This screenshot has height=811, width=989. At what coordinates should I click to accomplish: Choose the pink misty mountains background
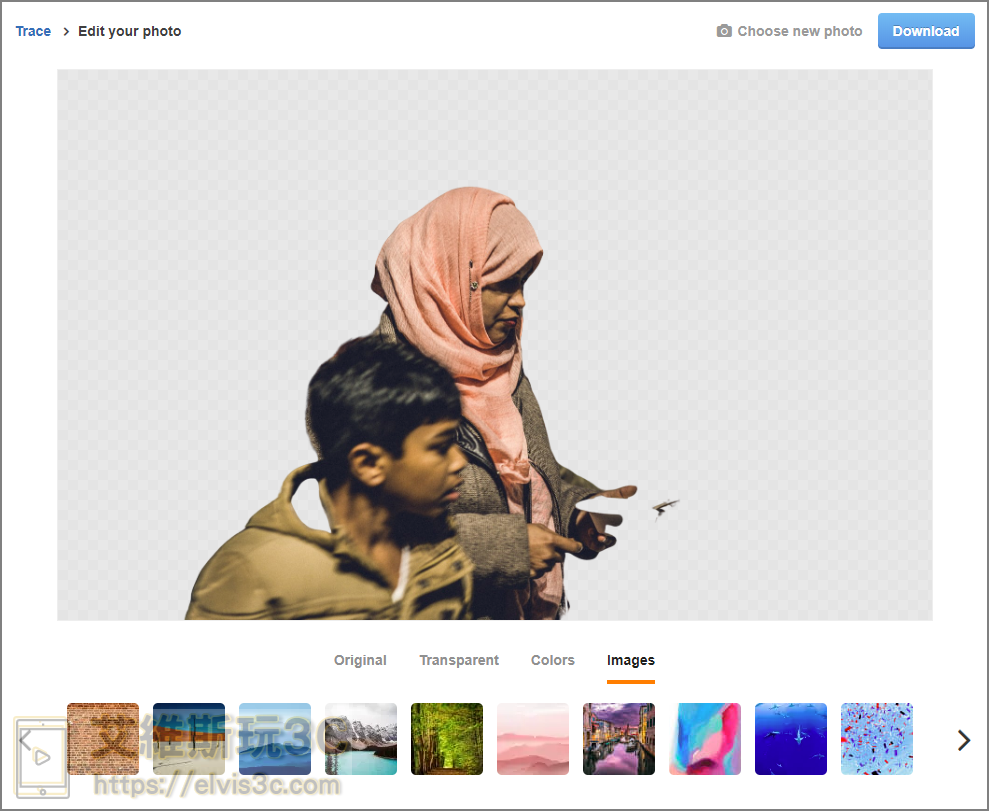[x=533, y=739]
